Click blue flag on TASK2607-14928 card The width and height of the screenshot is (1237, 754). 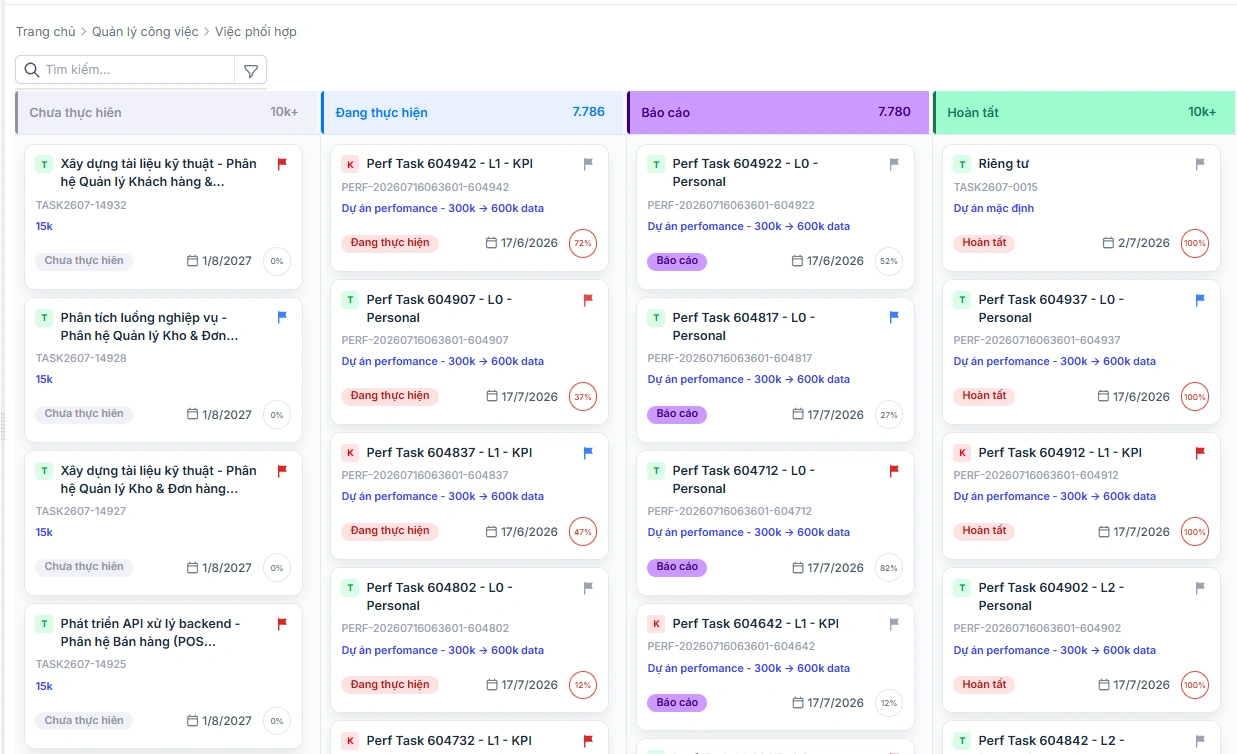[282, 317]
